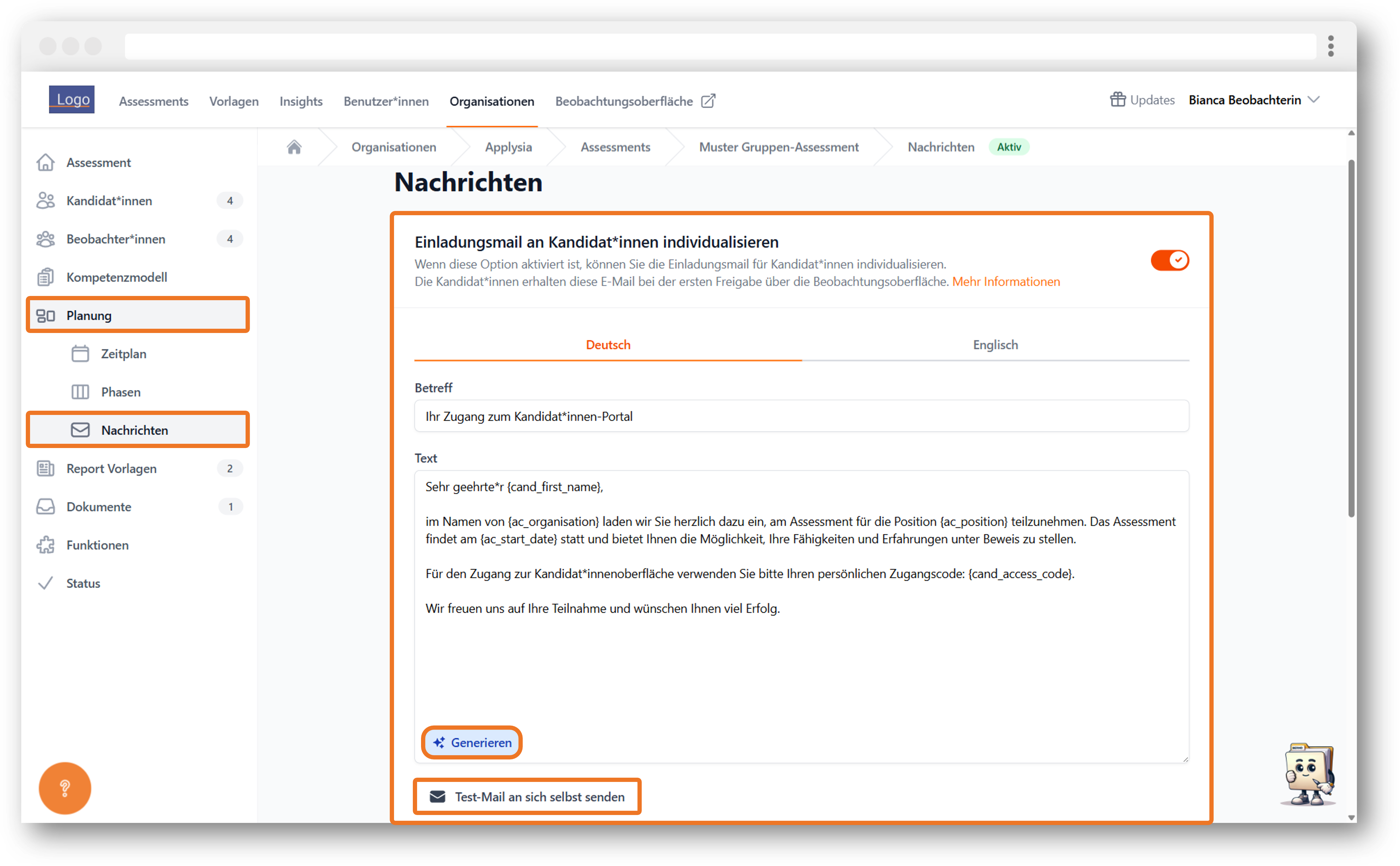The image size is (1400, 866).
Task: Go to Assessments in the breadcrumb
Action: pos(616,147)
